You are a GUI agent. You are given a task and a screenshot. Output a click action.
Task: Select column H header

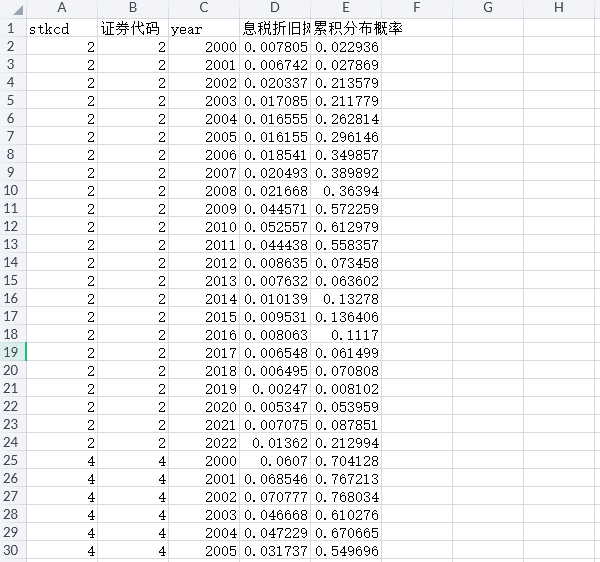[x=559, y=7]
